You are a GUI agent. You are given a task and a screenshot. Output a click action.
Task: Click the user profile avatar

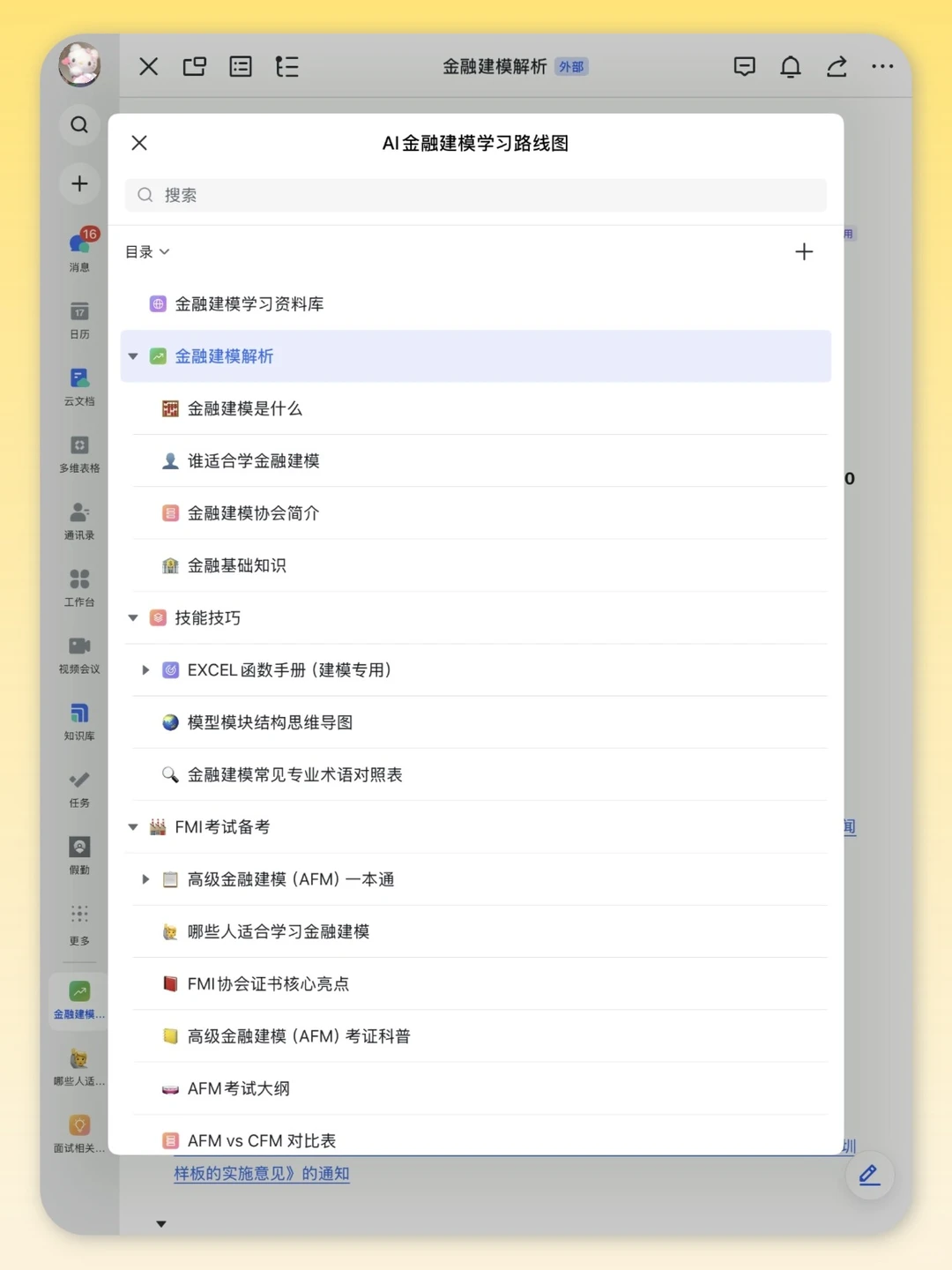[x=79, y=64]
